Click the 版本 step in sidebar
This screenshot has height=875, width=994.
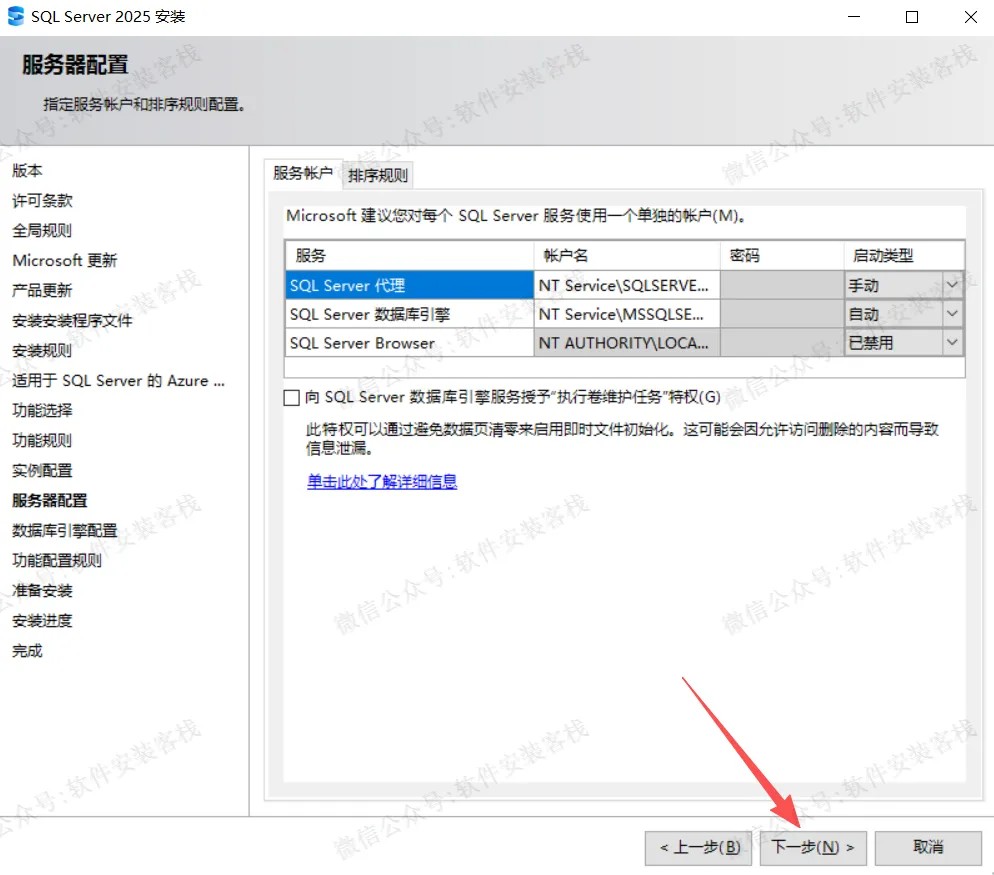pos(27,171)
